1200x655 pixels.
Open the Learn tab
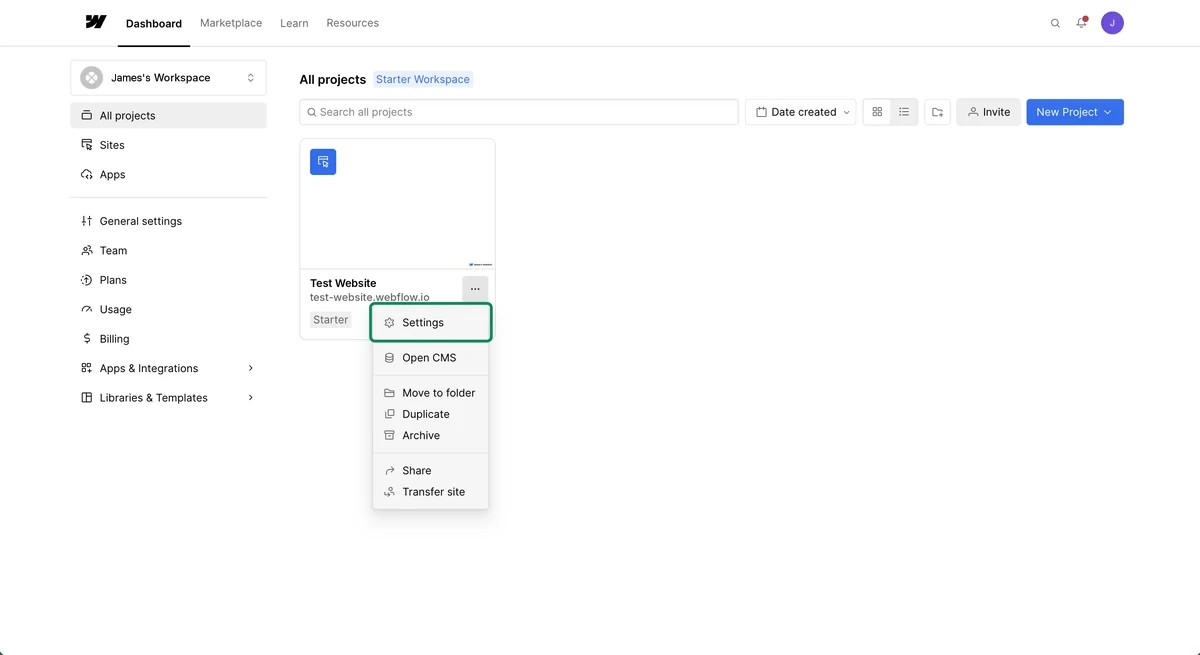point(294,23)
